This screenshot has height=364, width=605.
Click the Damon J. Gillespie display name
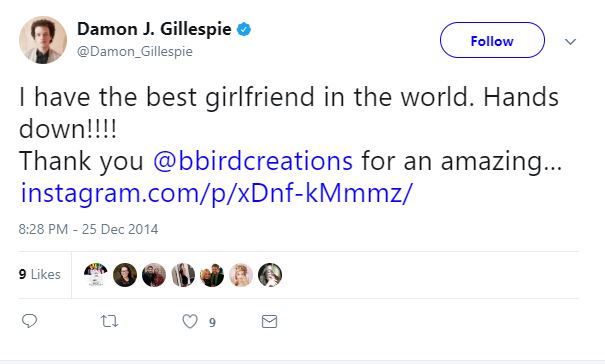[x=154, y=29]
